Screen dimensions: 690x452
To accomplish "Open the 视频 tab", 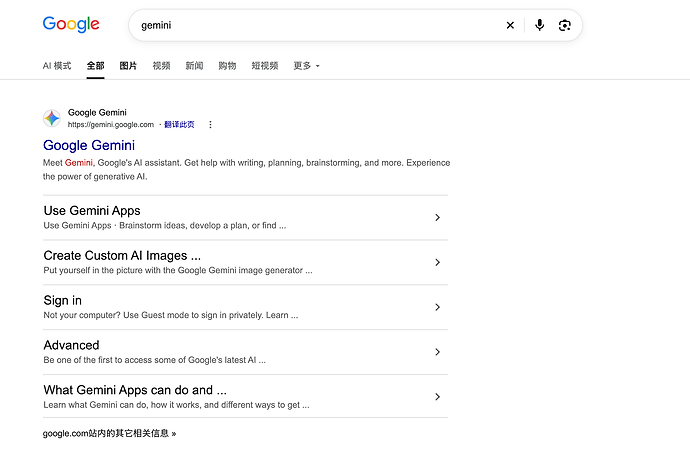I will point(161,66).
